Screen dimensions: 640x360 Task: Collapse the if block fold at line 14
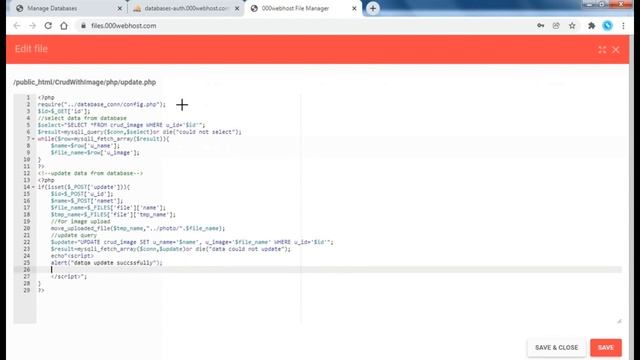pyautogui.click(x=33, y=187)
